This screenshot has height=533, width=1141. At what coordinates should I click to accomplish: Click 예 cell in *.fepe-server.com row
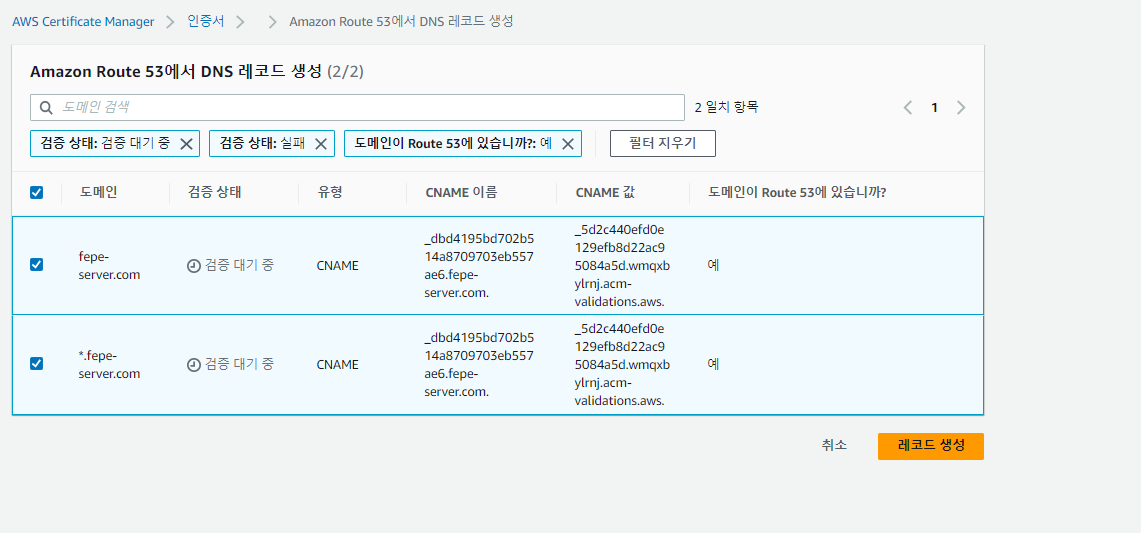click(713, 363)
